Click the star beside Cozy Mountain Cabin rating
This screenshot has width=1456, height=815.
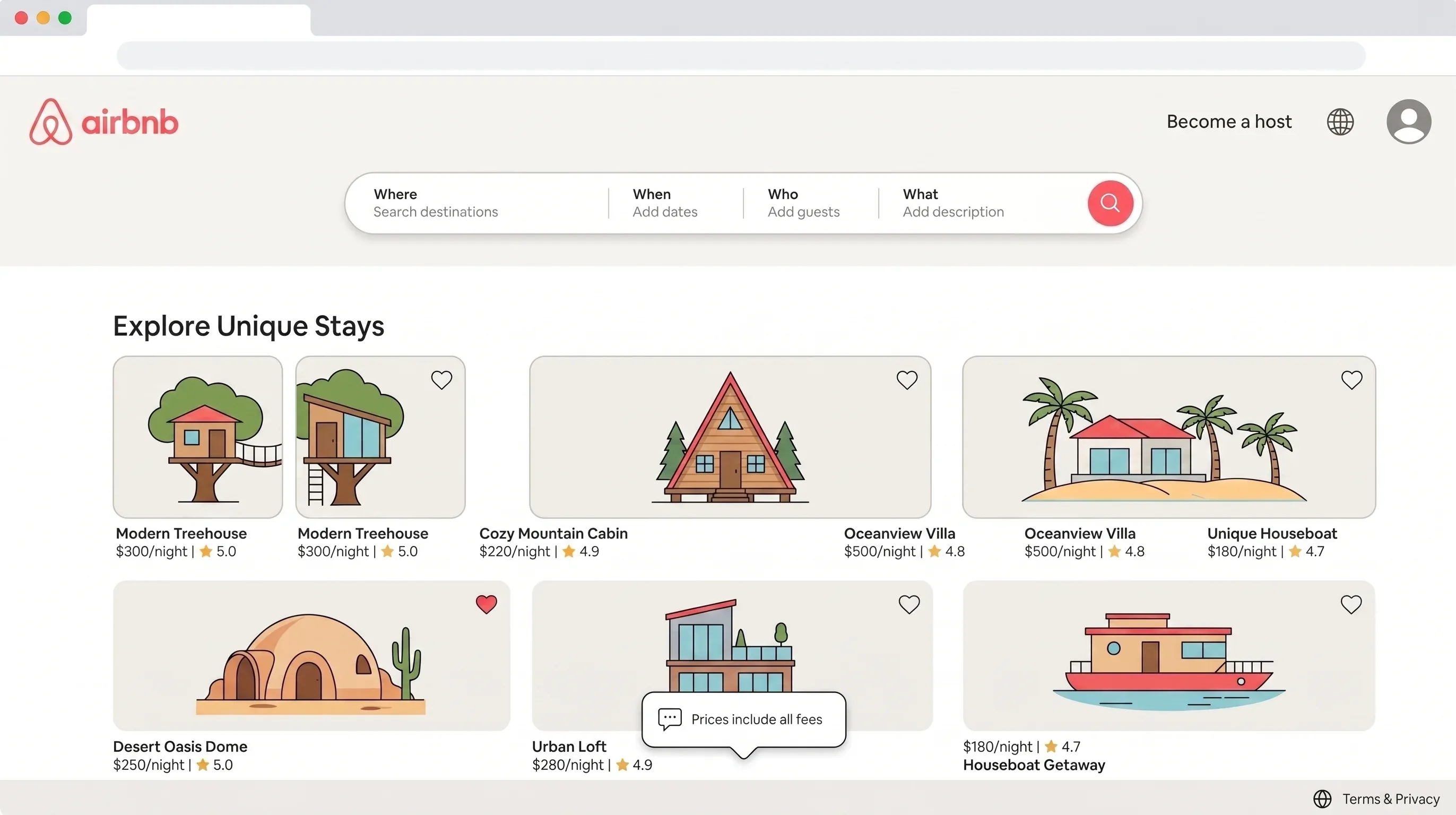[x=568, y=551]
